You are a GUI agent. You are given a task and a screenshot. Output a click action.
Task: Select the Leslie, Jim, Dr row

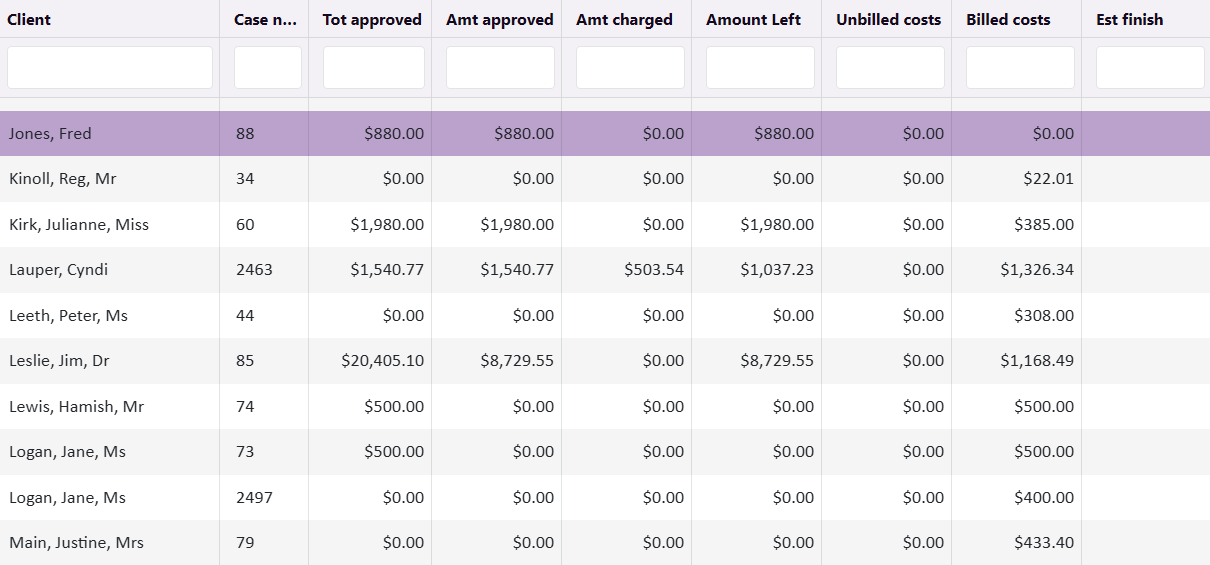tap(59, 361)
